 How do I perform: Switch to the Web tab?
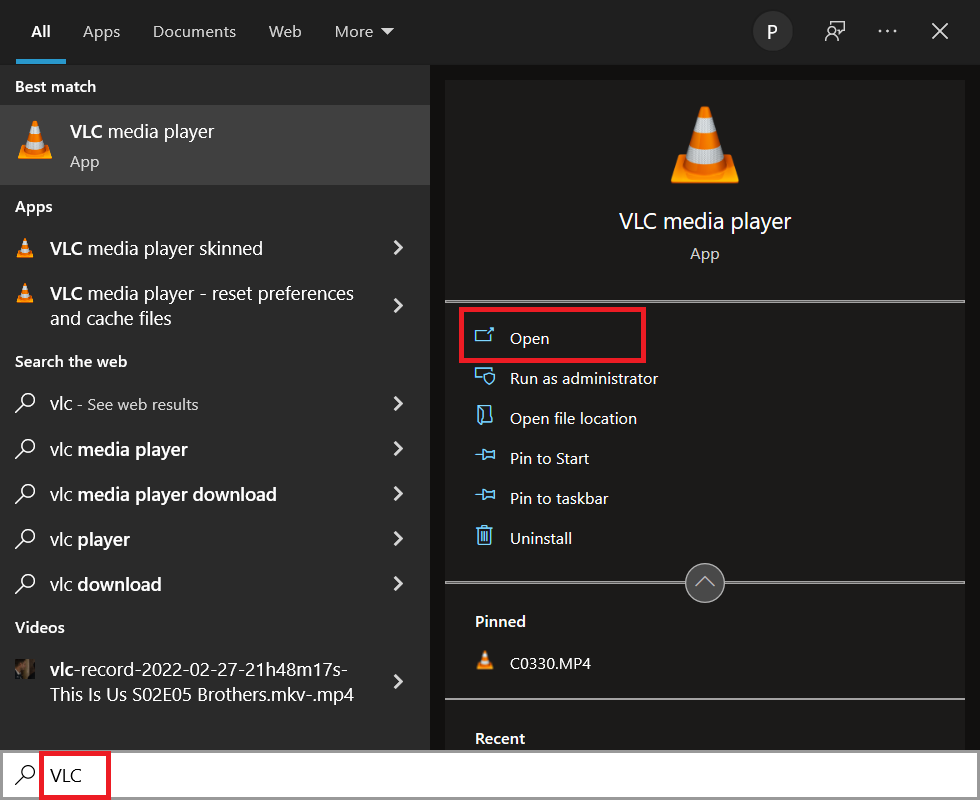pyautogui.click(x=285, y=31)
